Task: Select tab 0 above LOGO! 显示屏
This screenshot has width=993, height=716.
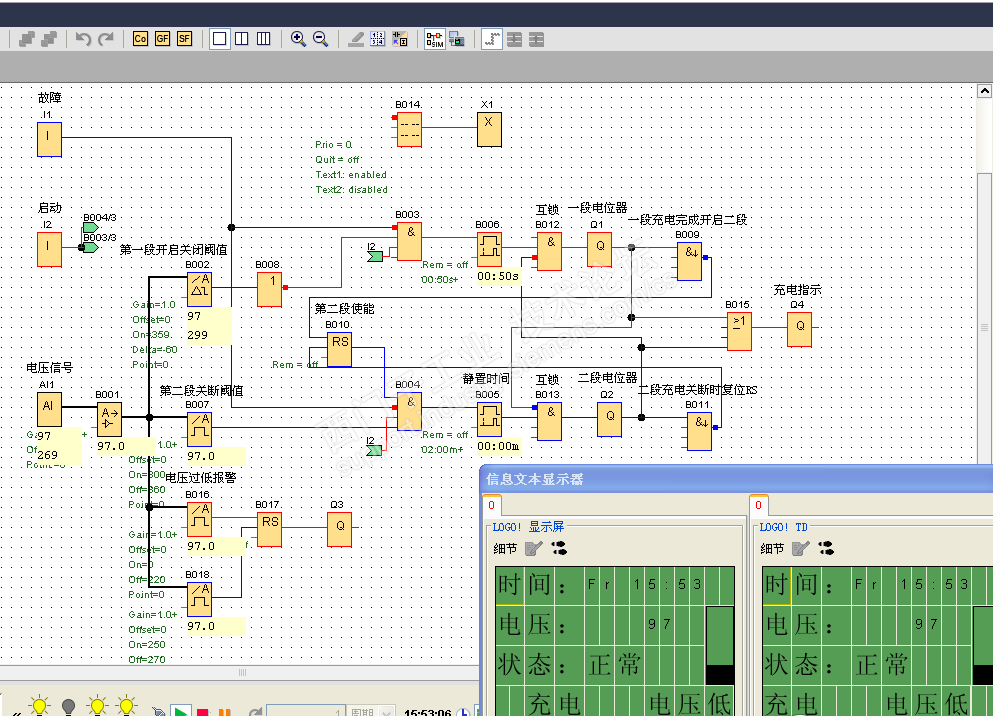Action: click(492, 506)
